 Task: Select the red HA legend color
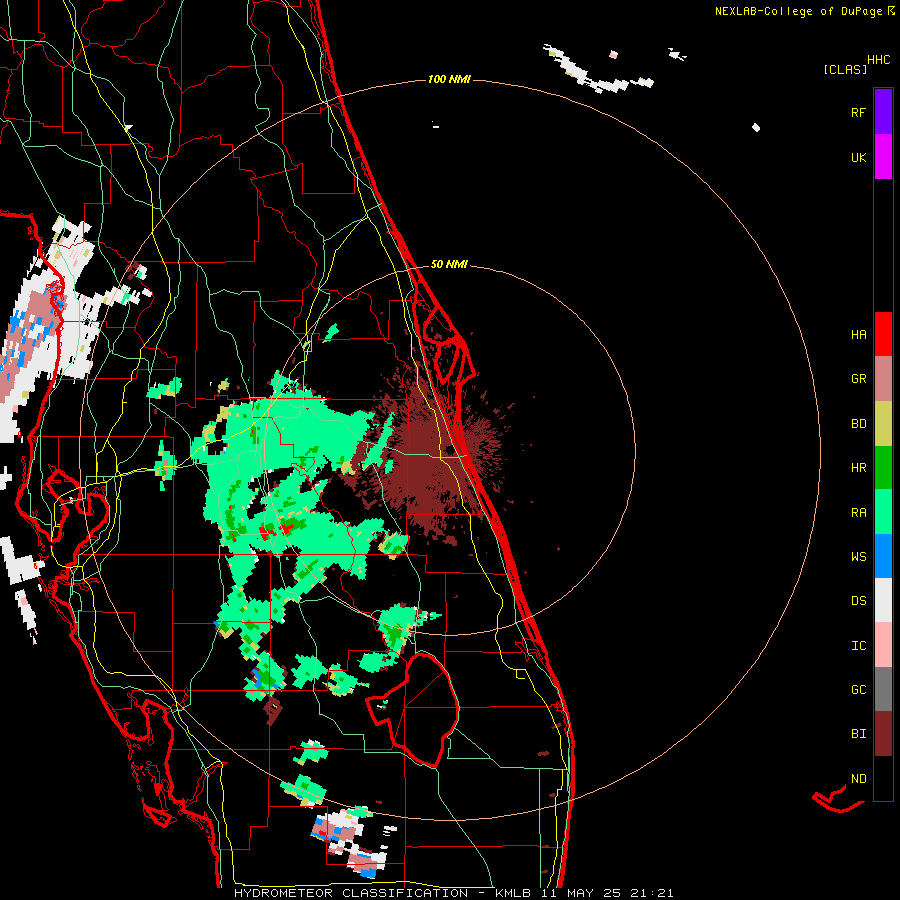pos(883,334)
